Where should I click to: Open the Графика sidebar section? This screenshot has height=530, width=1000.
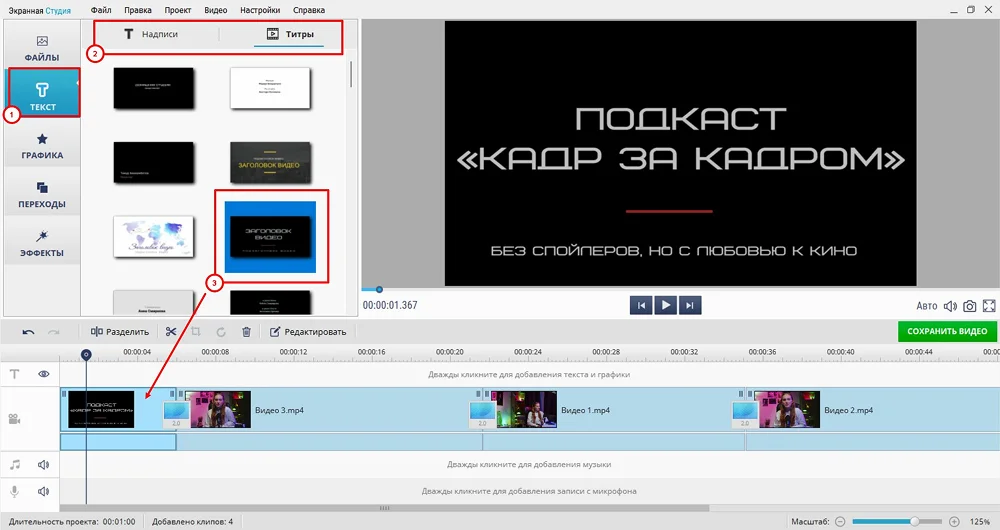pos(42,146)
